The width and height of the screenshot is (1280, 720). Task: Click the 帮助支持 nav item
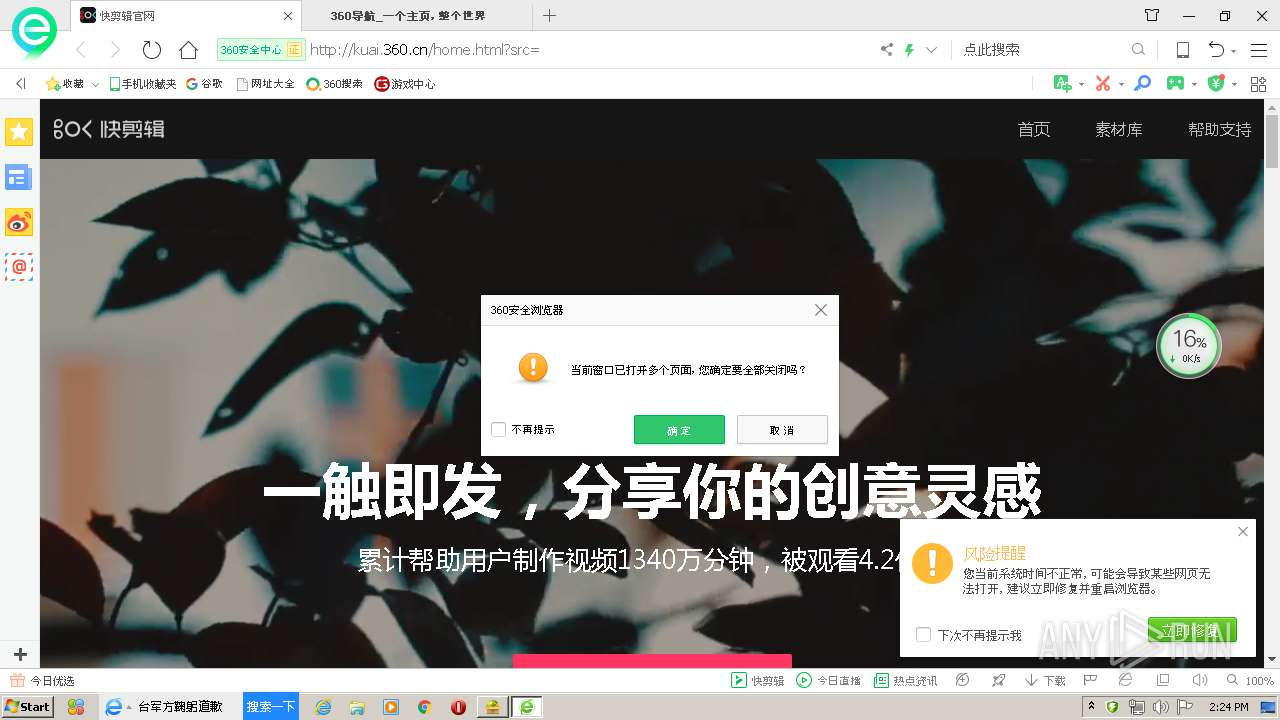(1220, 129)
